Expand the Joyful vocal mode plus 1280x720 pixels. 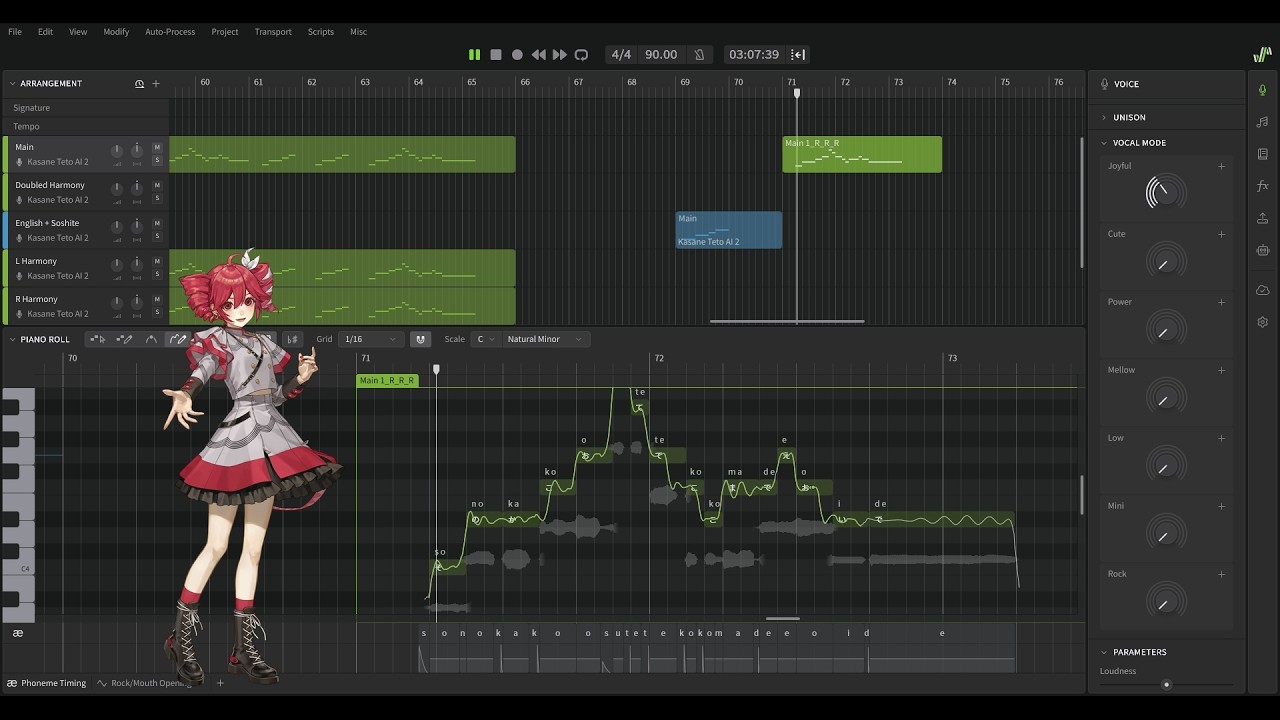tap(1221, 166)
